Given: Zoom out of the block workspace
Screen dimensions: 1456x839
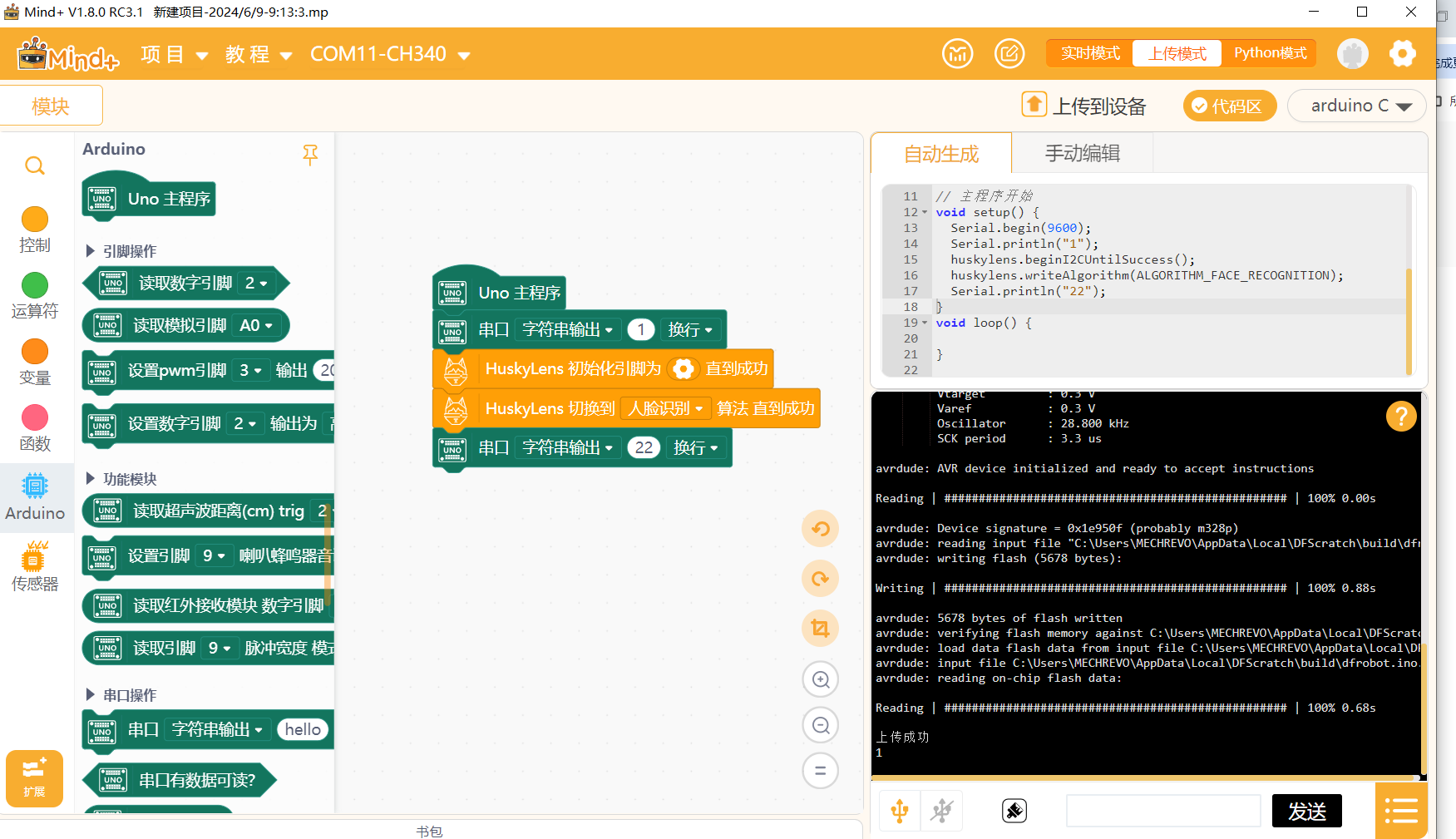Looking at the screenshot, I should pos(820,725).
